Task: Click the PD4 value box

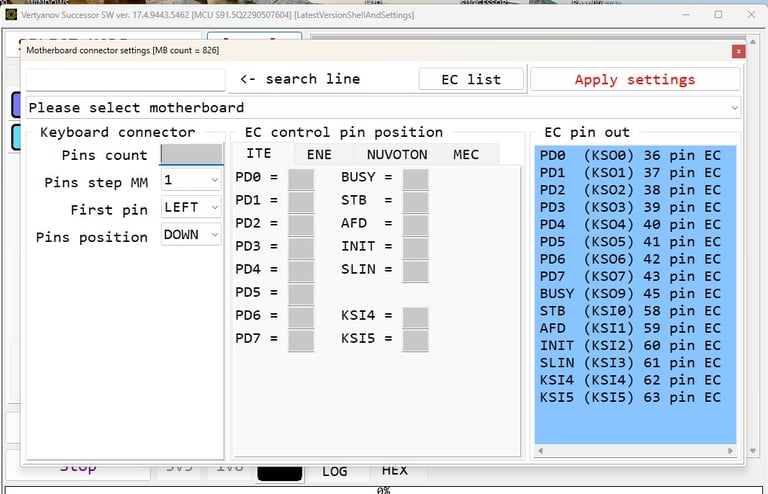Action: (x=301, y=271)
